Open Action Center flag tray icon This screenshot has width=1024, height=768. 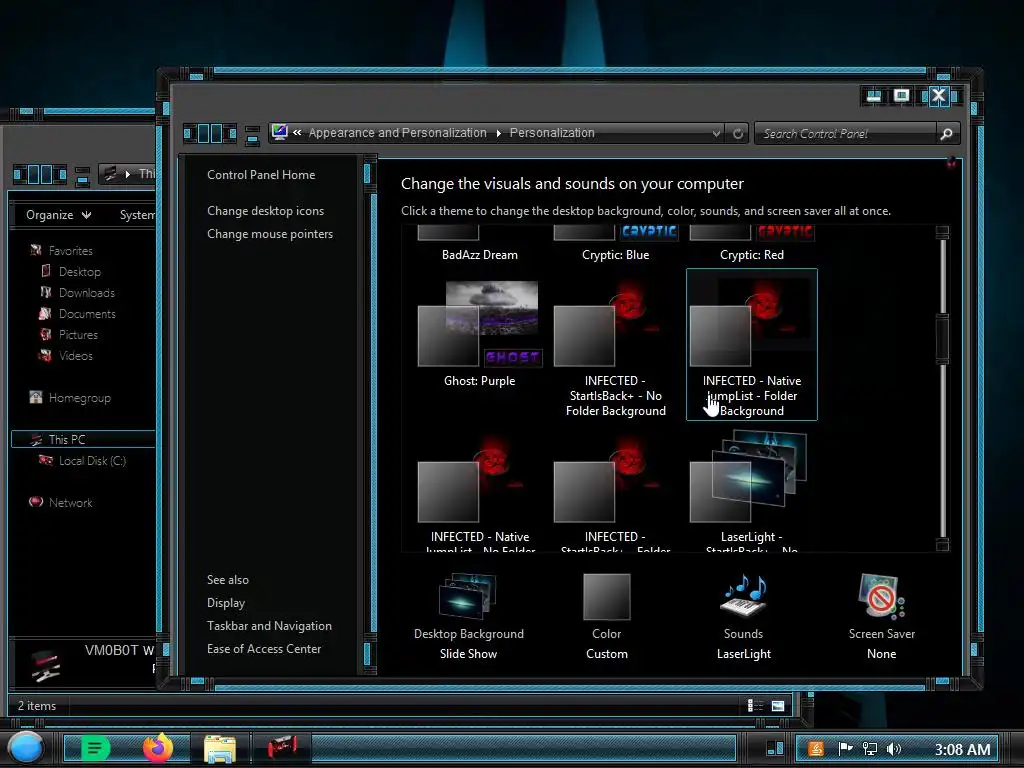(x=845, y=748)
